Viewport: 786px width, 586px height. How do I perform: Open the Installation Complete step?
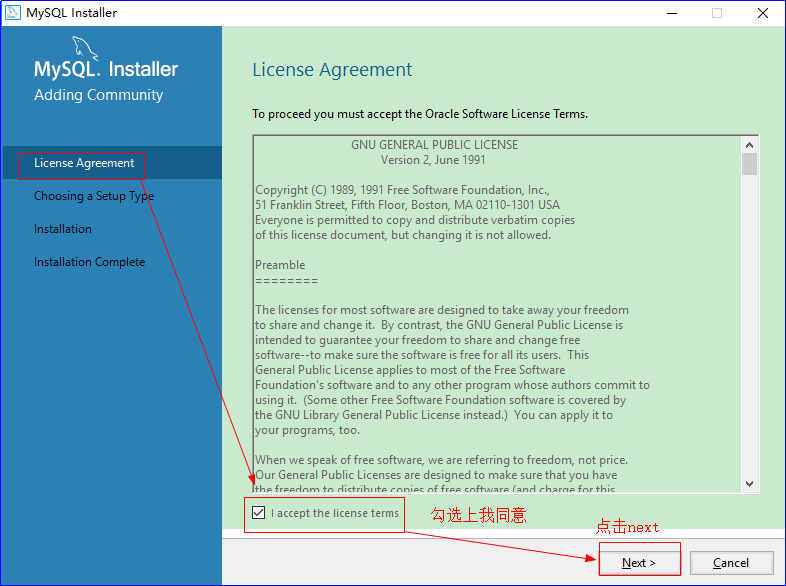tap(90, 262)
